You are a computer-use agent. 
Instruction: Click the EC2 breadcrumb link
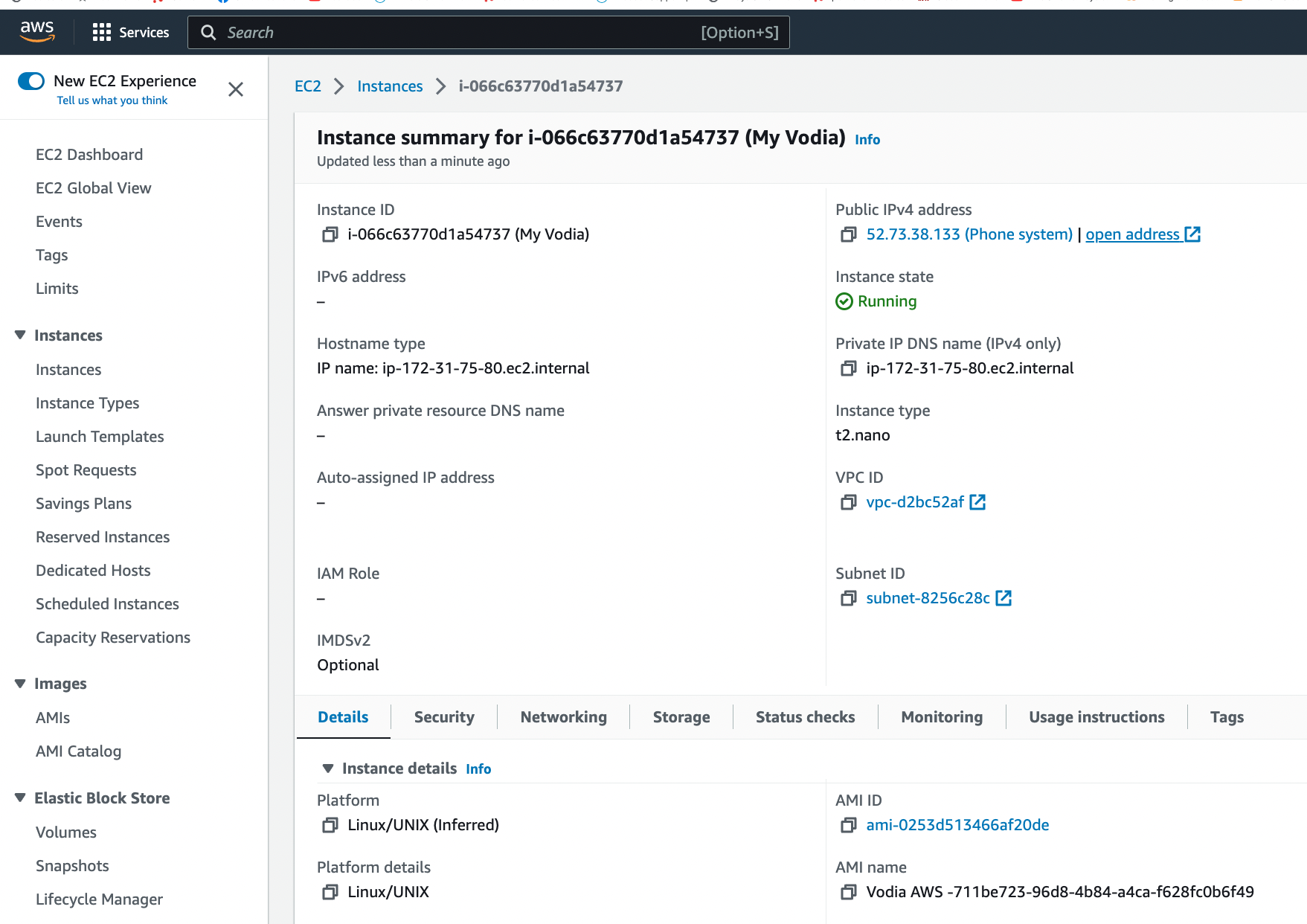click(x=308, y=86)
